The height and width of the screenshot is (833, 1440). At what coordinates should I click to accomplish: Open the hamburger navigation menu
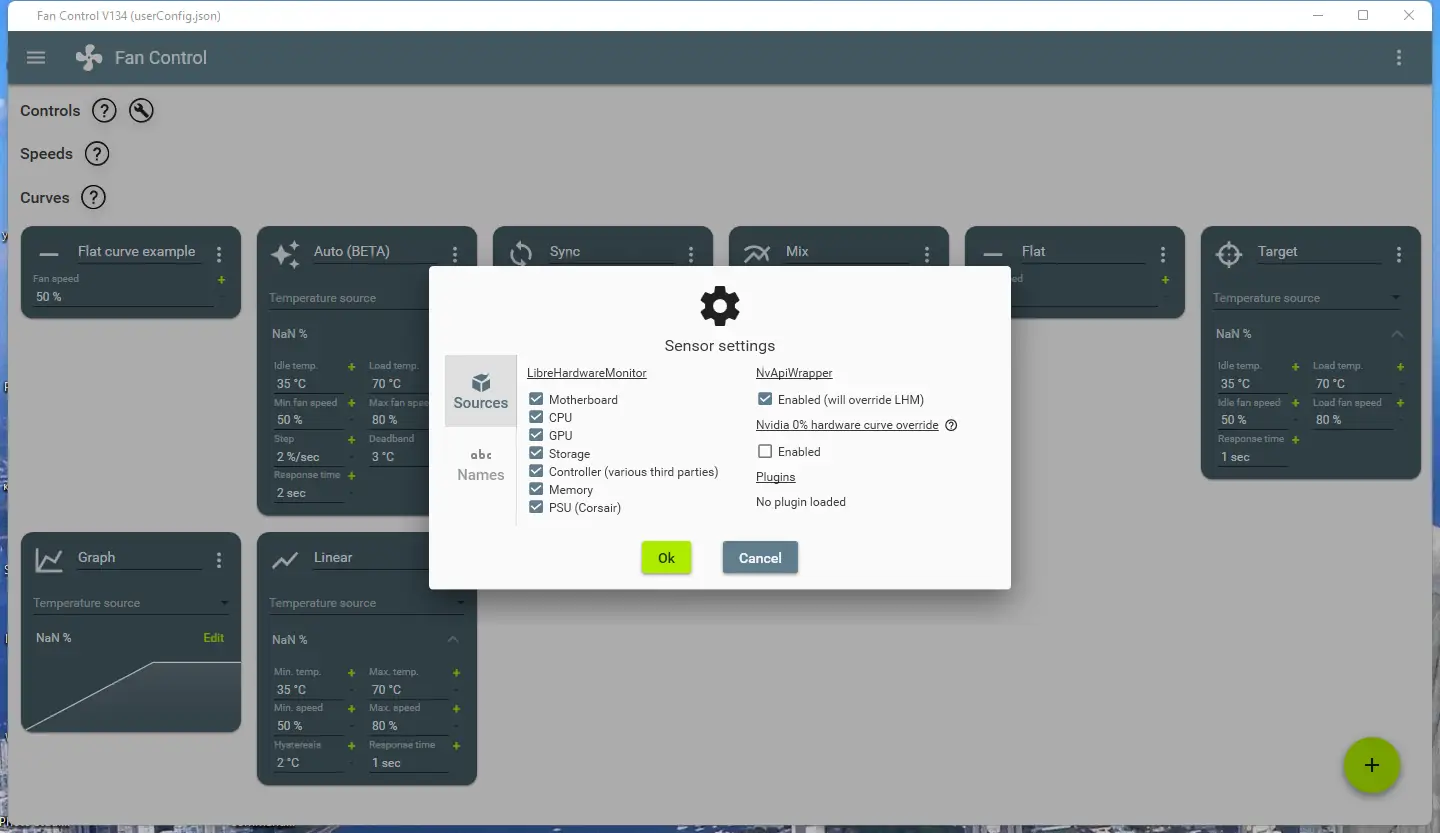point(36,58)
